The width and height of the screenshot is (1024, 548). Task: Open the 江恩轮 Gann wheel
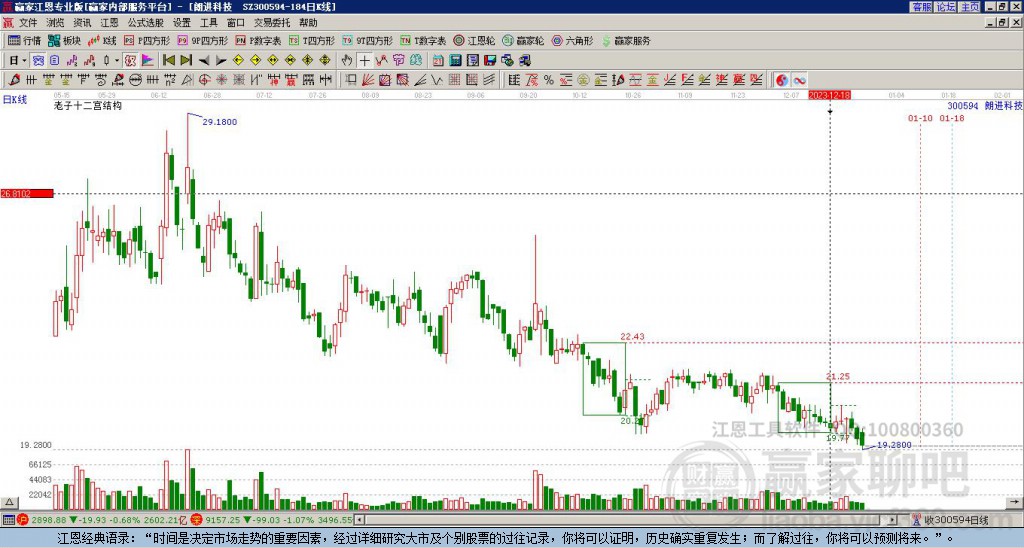pos(474,40)
